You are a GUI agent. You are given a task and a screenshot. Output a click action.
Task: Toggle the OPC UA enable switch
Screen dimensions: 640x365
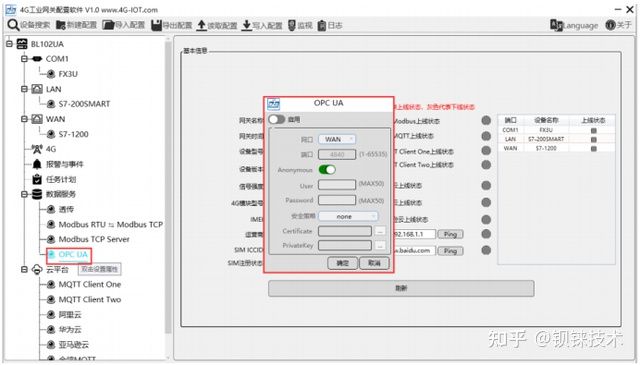(x=276, y=119)
